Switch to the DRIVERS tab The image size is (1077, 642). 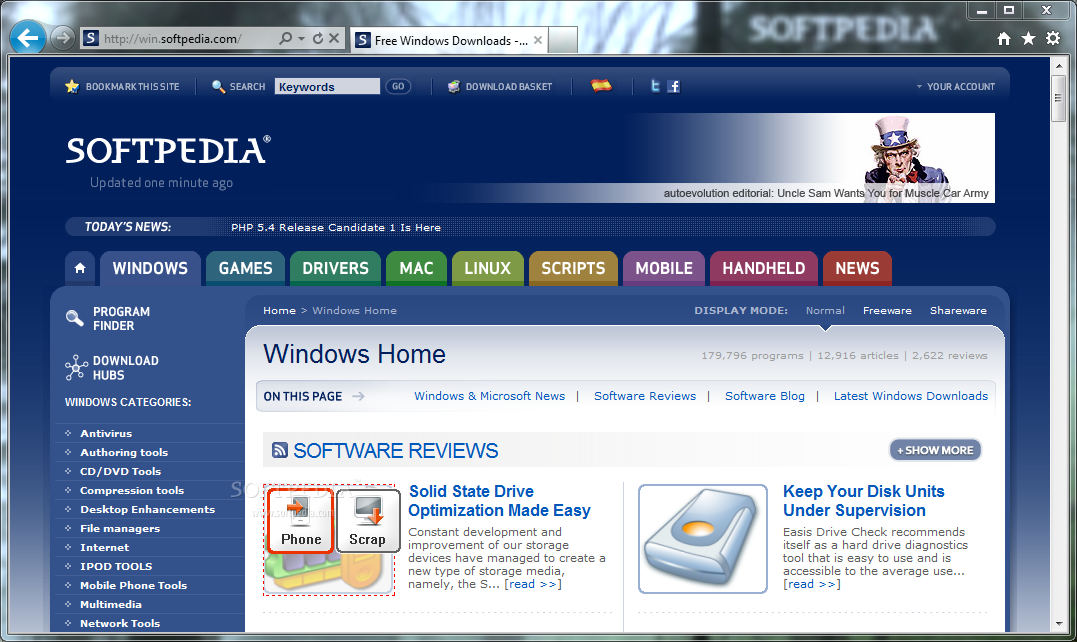click(335, 268)
